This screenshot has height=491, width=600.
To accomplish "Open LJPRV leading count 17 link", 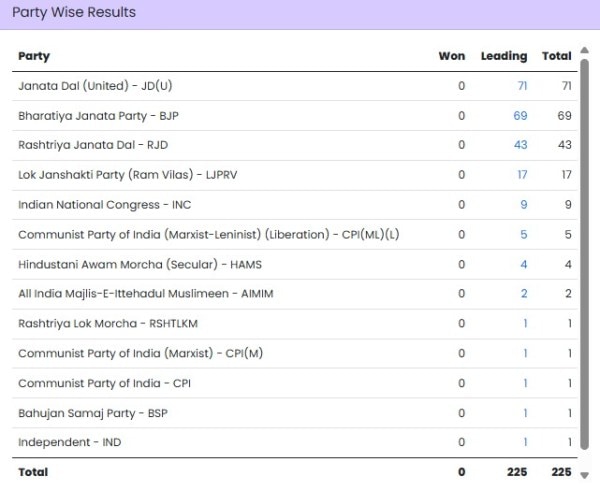I will (x=522, y=175).
